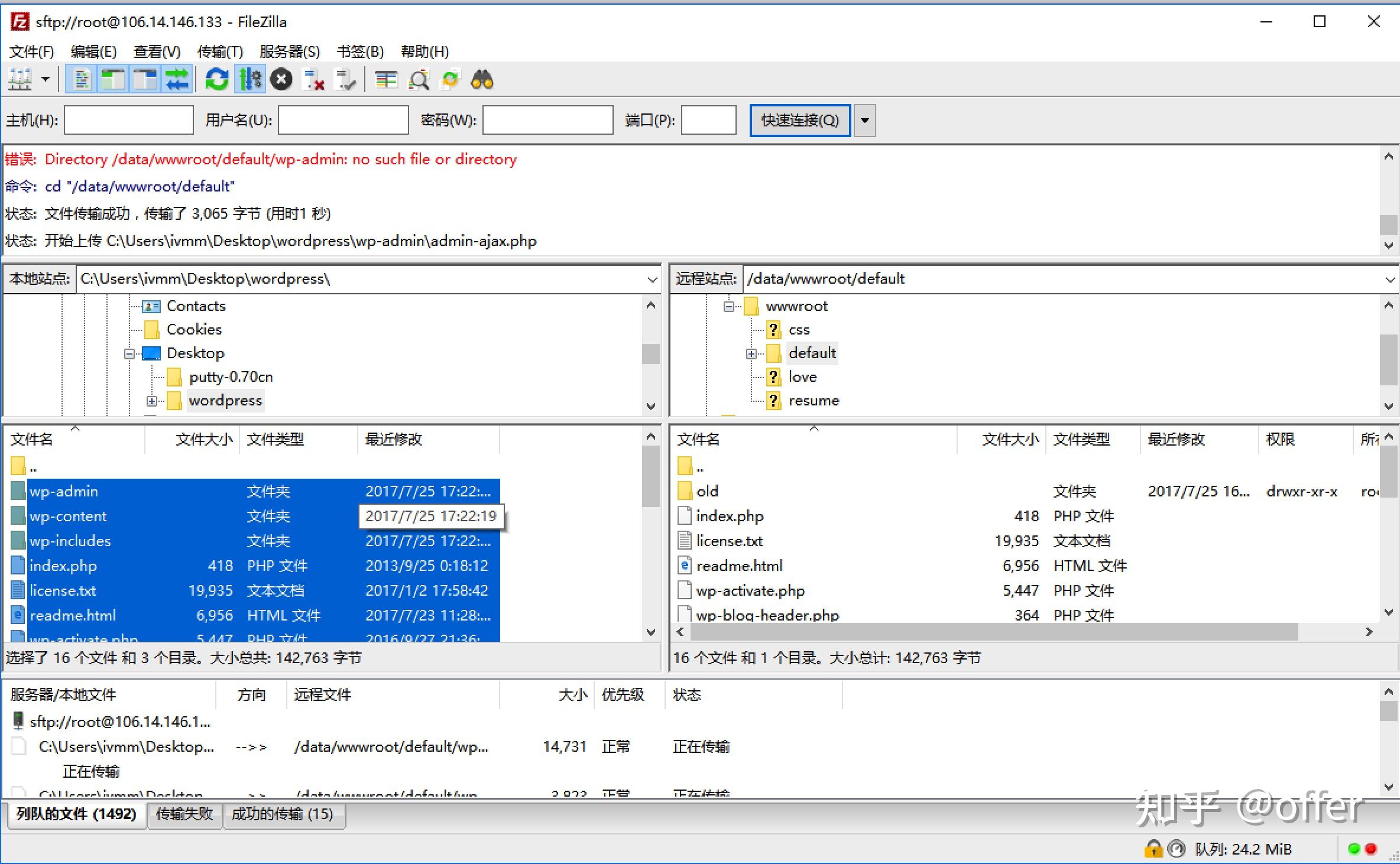Open 服务器(S) menu

click(290, 51)
